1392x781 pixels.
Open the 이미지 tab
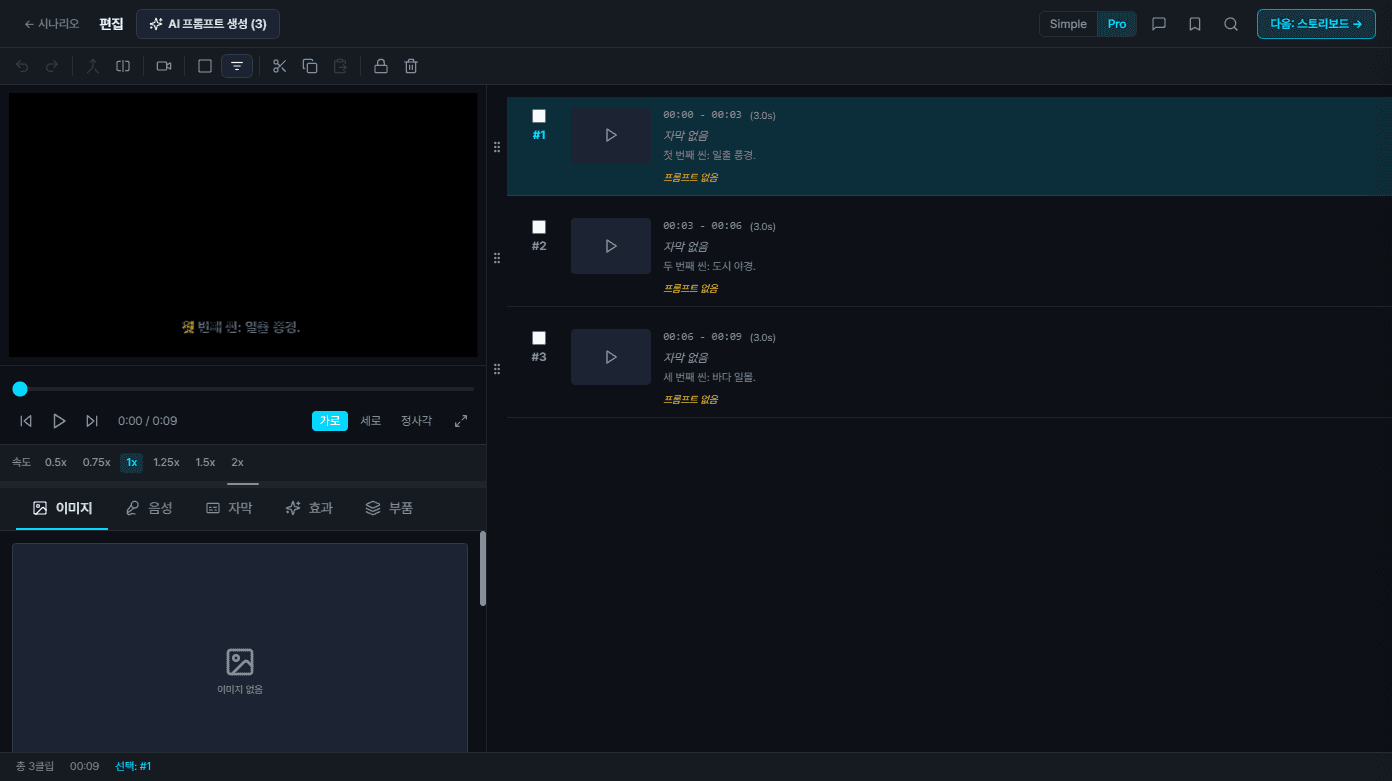tap(62, 508)
